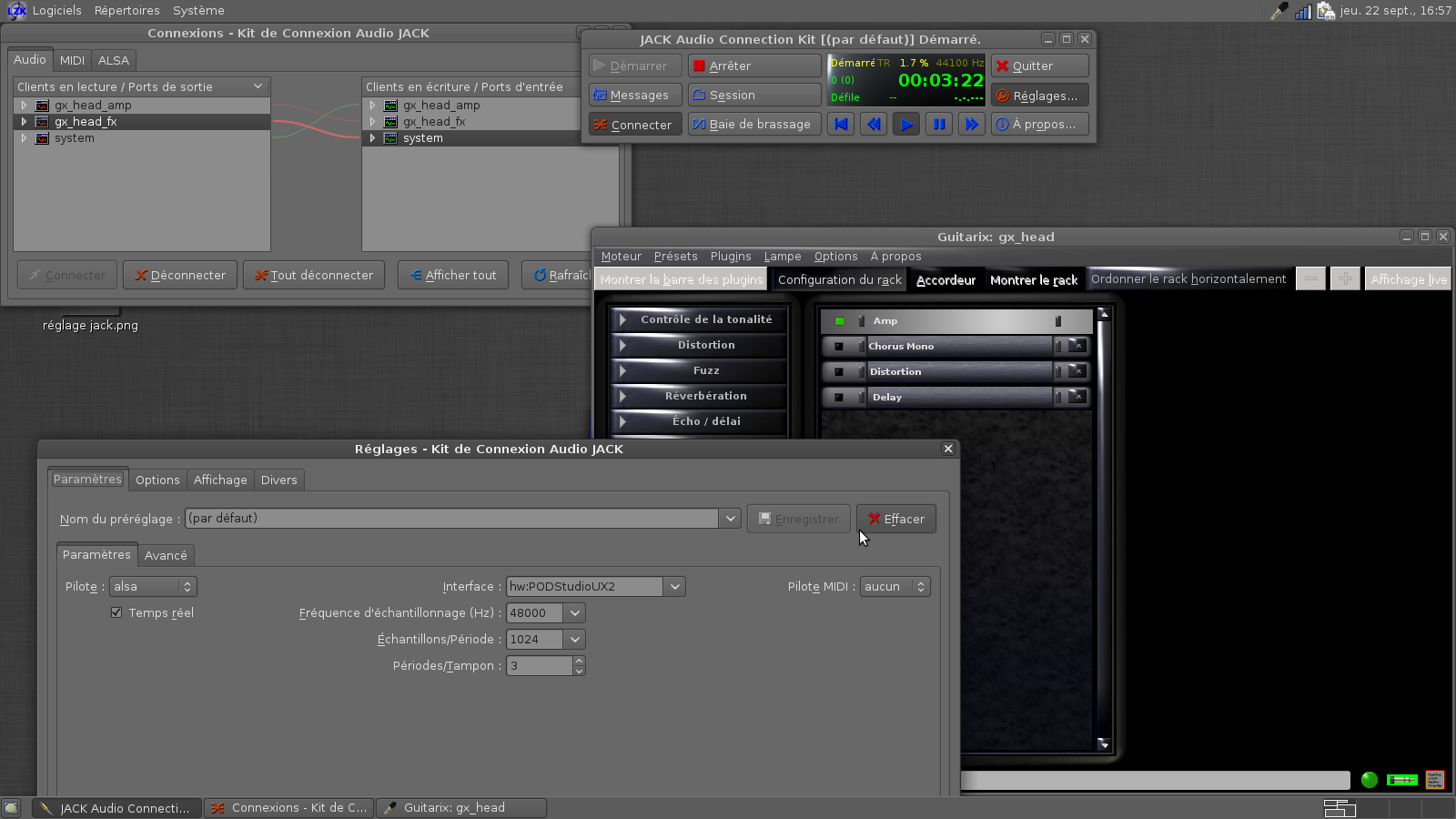The height and width of the screenshot is (819, 1456).
Task: Toggle the Accordeur tuner button
Action: click(x=945, y=279)
